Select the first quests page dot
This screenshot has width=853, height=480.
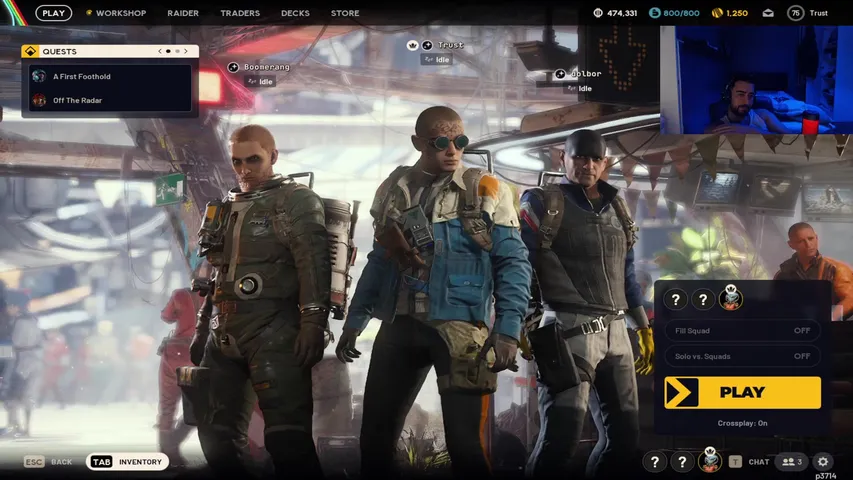[168, 51]
